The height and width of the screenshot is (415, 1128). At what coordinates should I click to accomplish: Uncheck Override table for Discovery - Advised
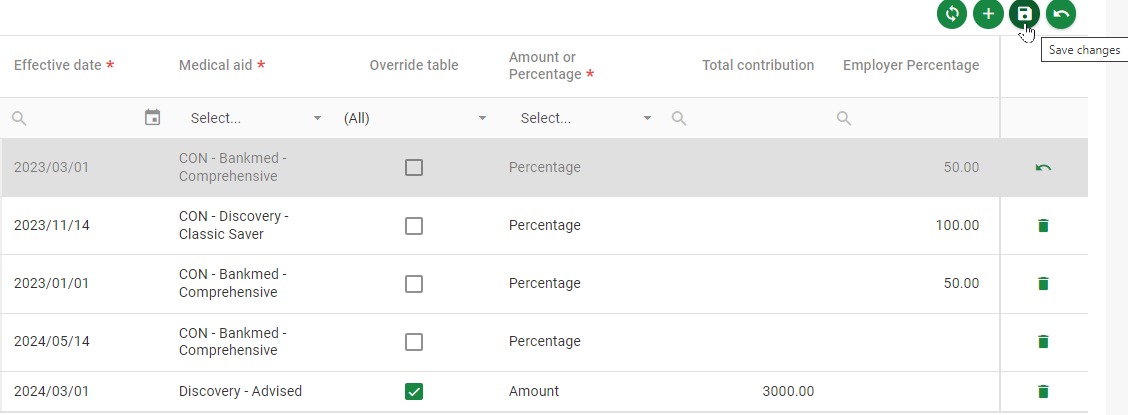pos(414,392)
